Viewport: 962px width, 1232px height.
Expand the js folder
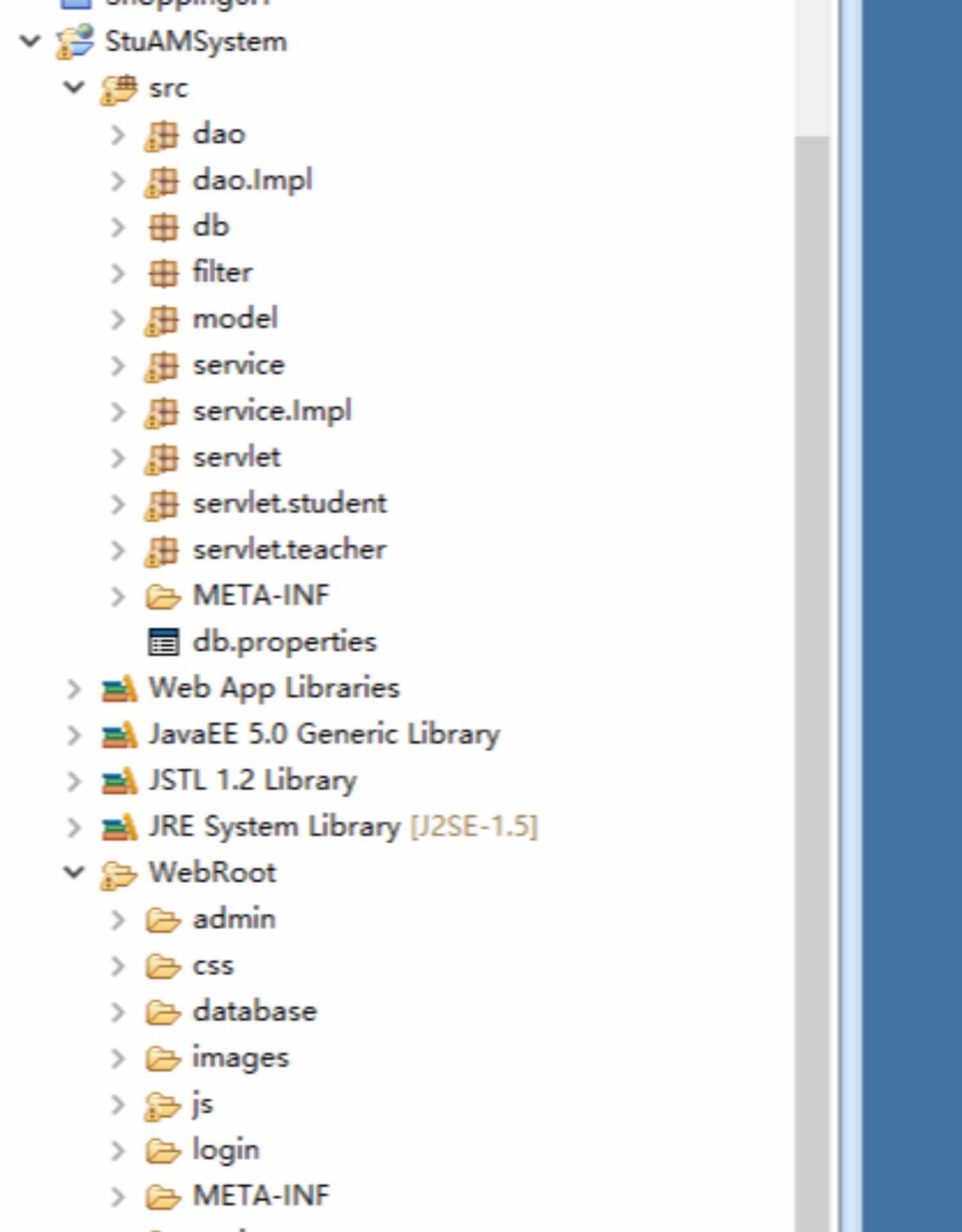pyautogui.click(x=118, y=1105)
